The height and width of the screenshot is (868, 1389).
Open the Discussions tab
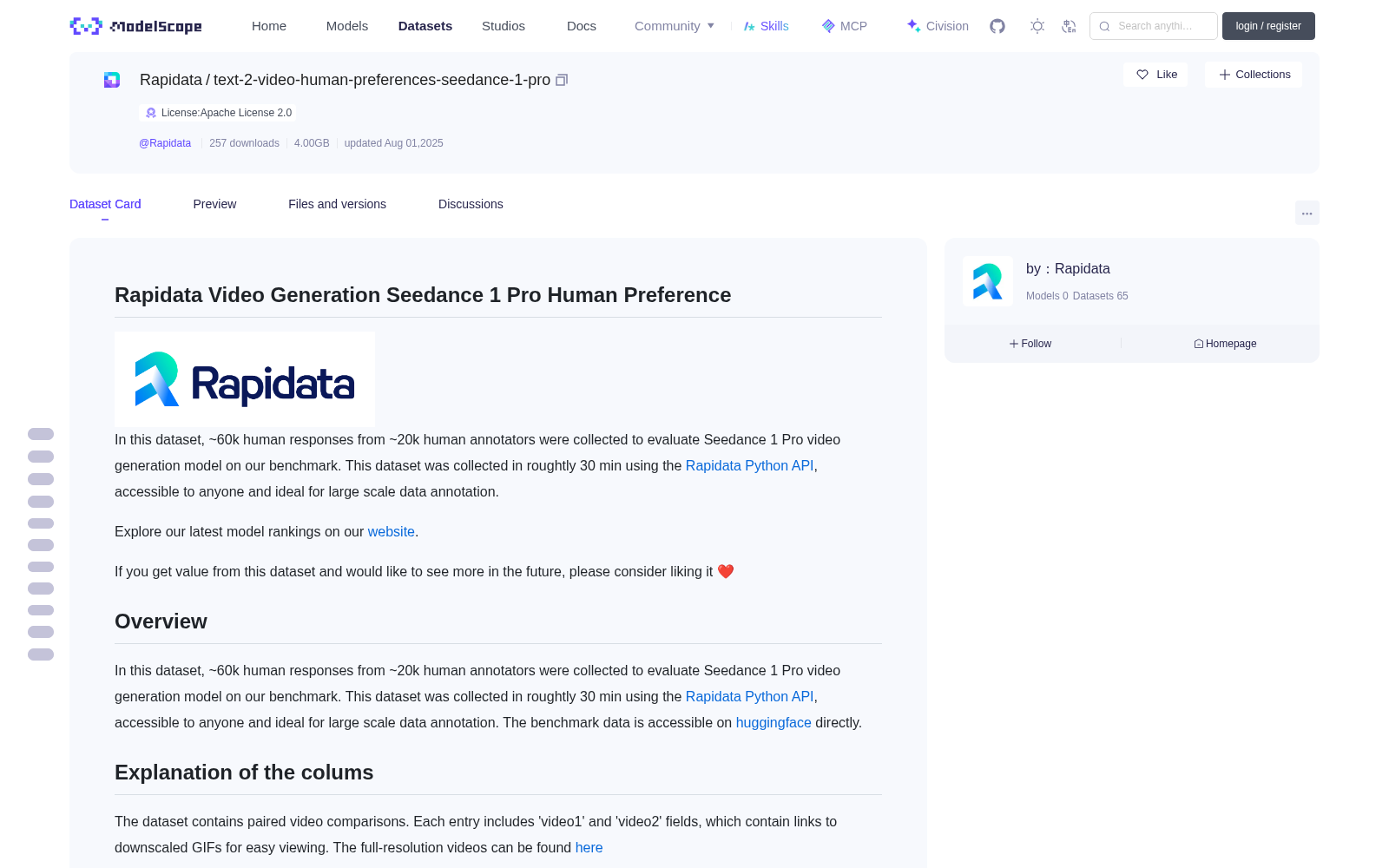coord(471,204)
